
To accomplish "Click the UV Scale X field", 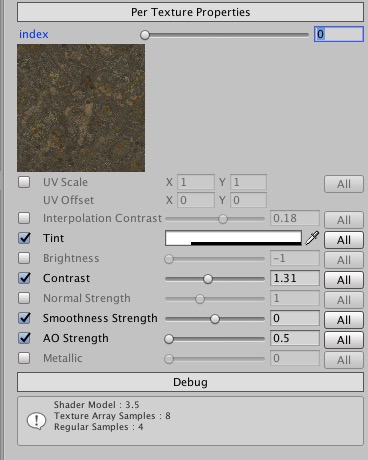I will [196, 182].
